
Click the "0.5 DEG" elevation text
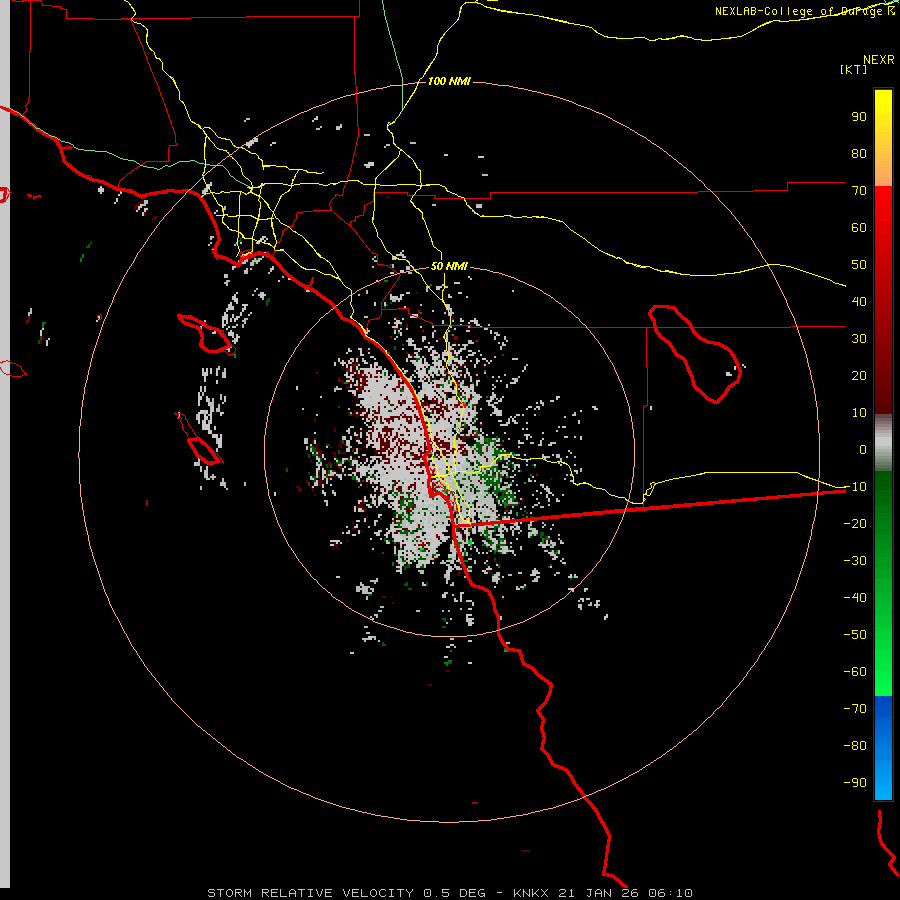(455, 893)
